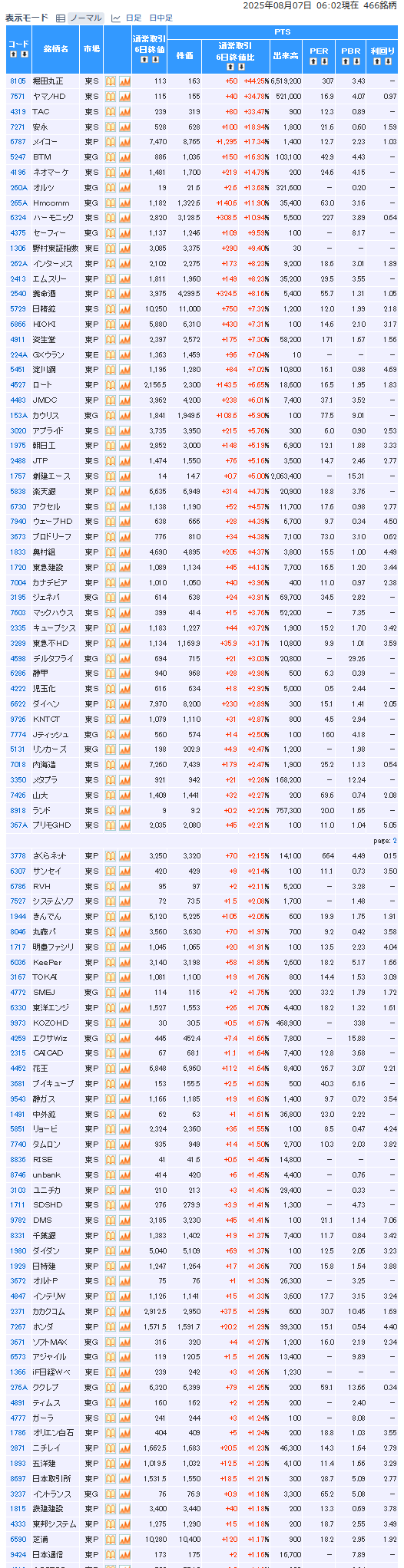
Task: Switch display mode to ノーマル
Action: click(84, 18)
